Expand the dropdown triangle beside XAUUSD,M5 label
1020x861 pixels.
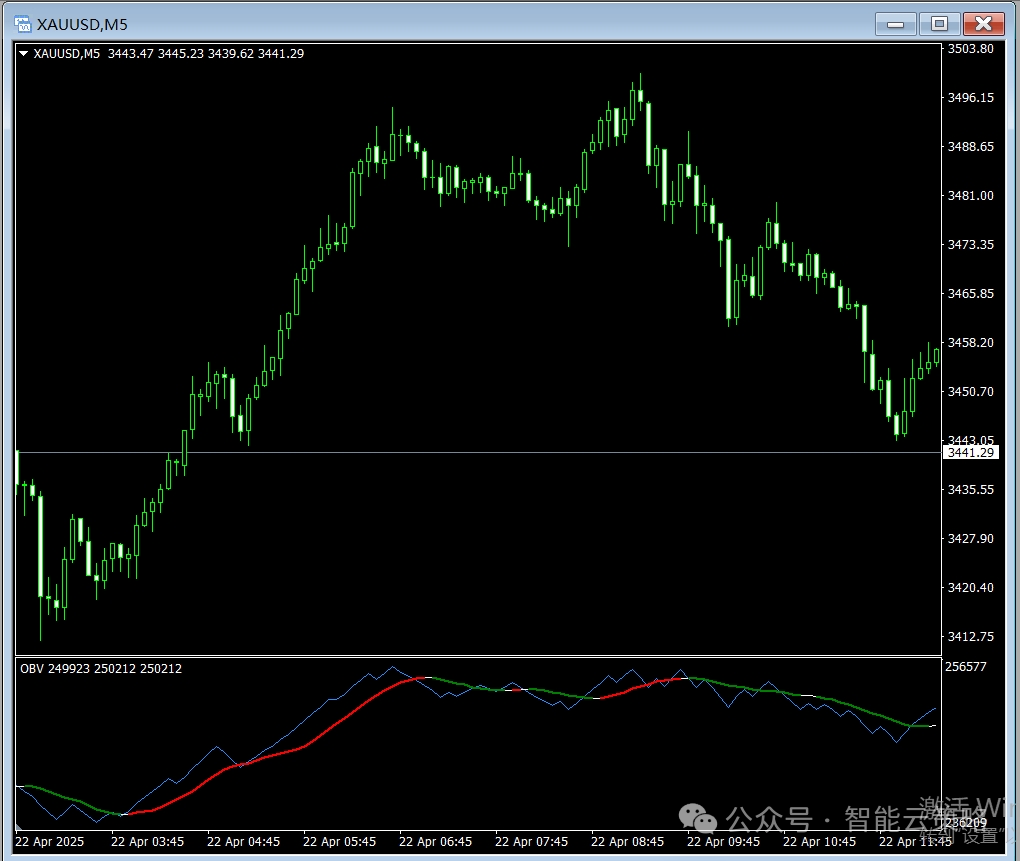(23, 53)
